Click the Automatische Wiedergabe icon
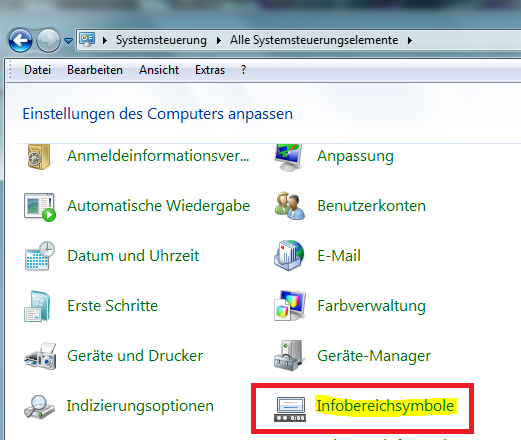Screen dimensions: 521x440 click(40, 207)
